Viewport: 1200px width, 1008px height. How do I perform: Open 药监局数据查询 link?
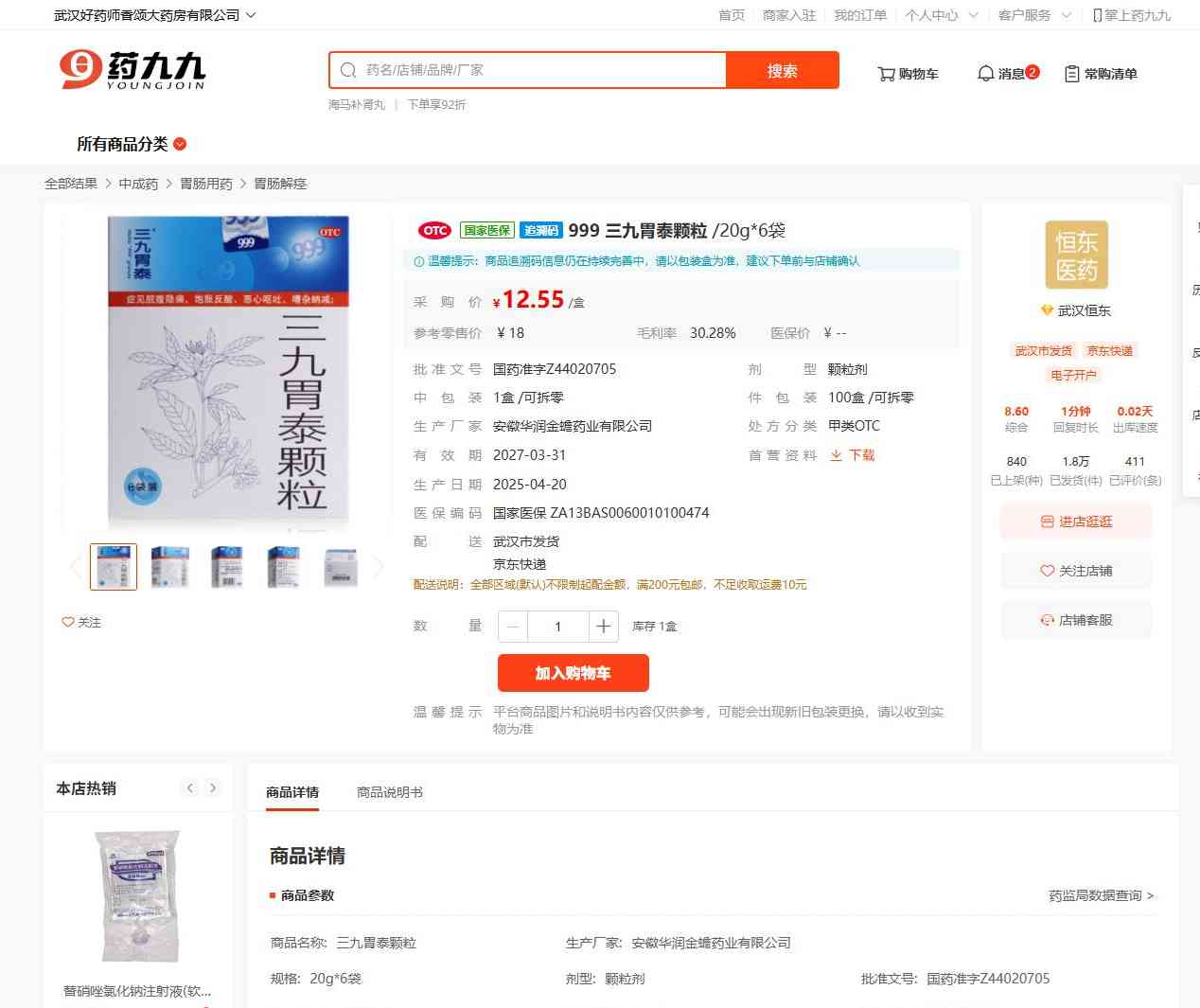pyautogui.click(x=1102, y=895)
